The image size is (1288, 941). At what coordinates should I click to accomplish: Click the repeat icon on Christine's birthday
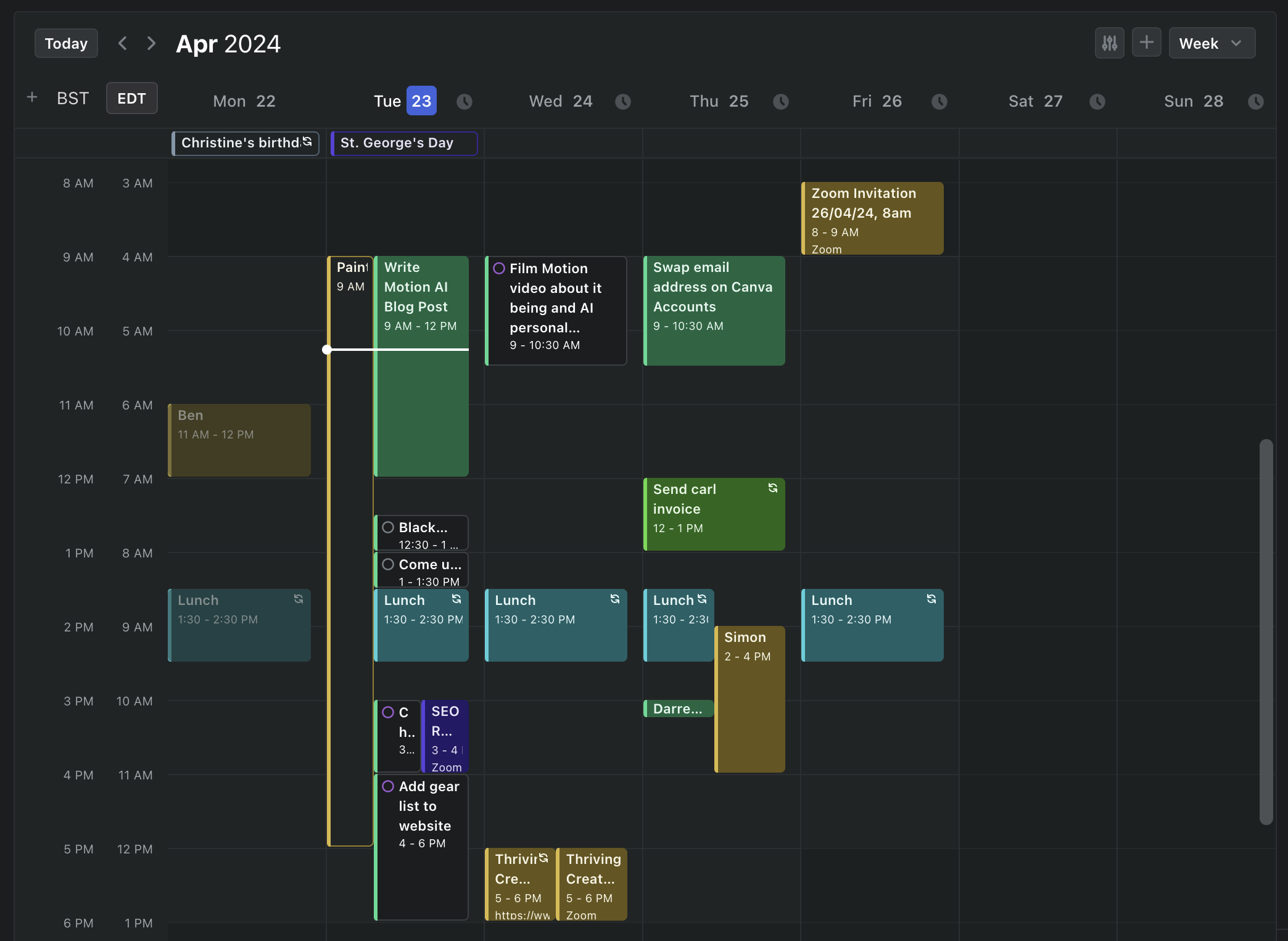pos(308,141)
